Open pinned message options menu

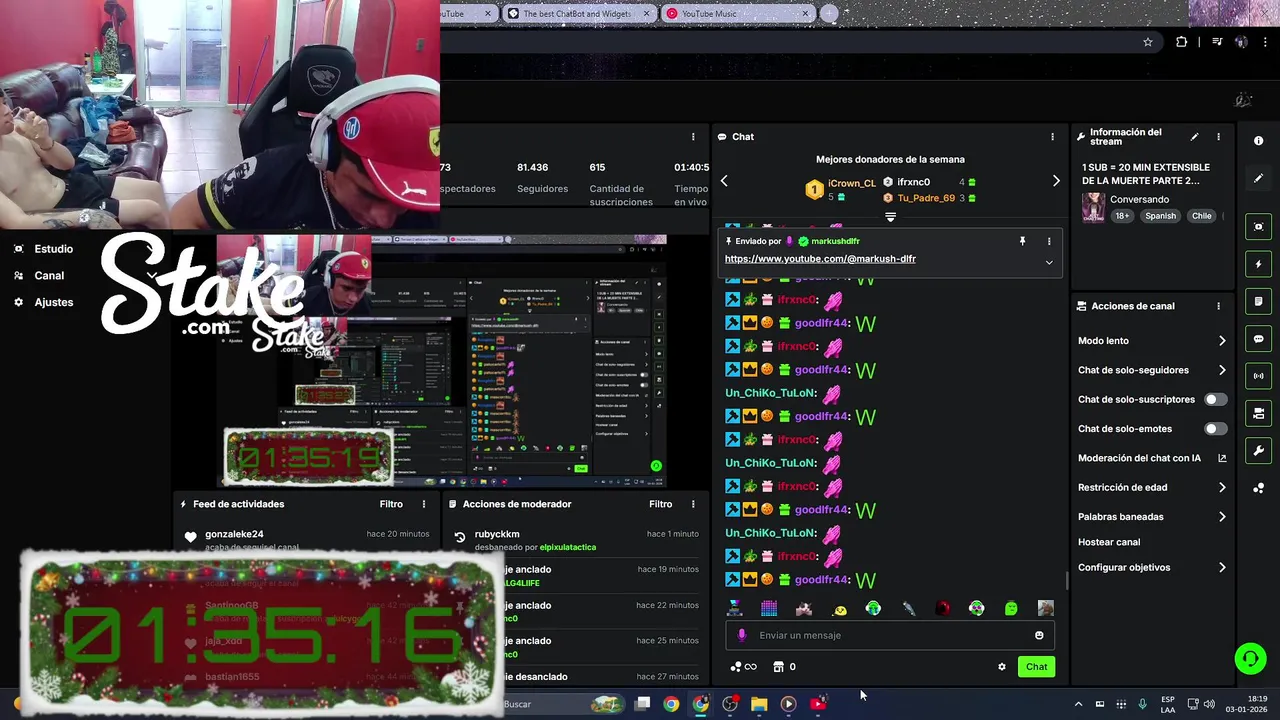pos(1049,241)
